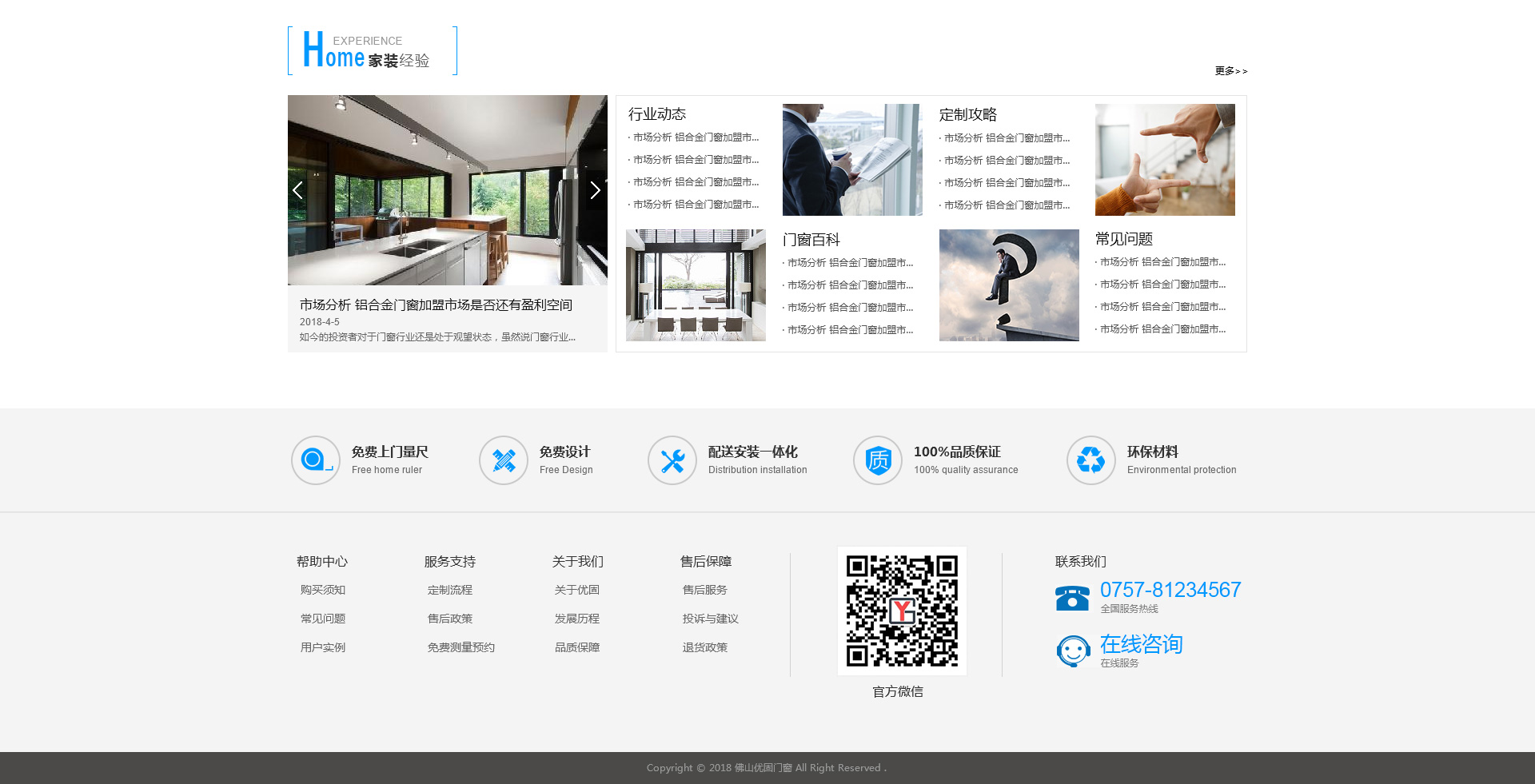Image resolution: width=1535 pixels, height=784 pixels.
Task: Click the Free Design pencil-ruler icon
Action: 503,460
